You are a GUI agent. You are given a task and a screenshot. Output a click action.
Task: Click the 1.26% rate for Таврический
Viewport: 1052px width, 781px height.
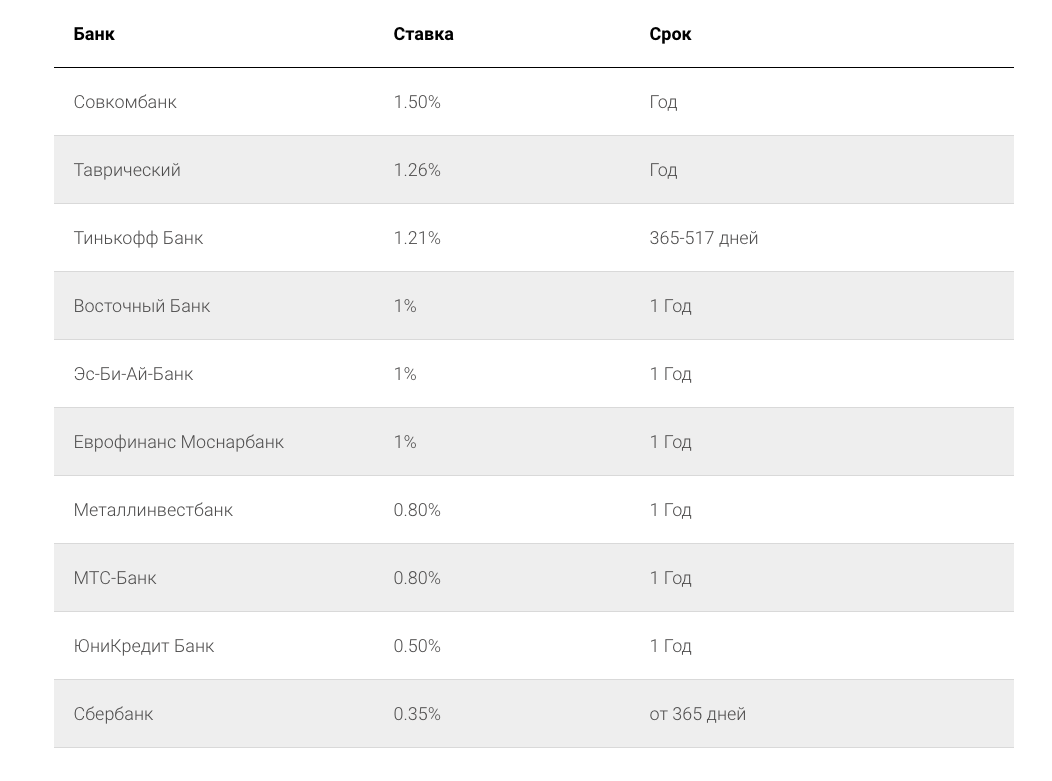pyautogui.click(x=417, y=170)
